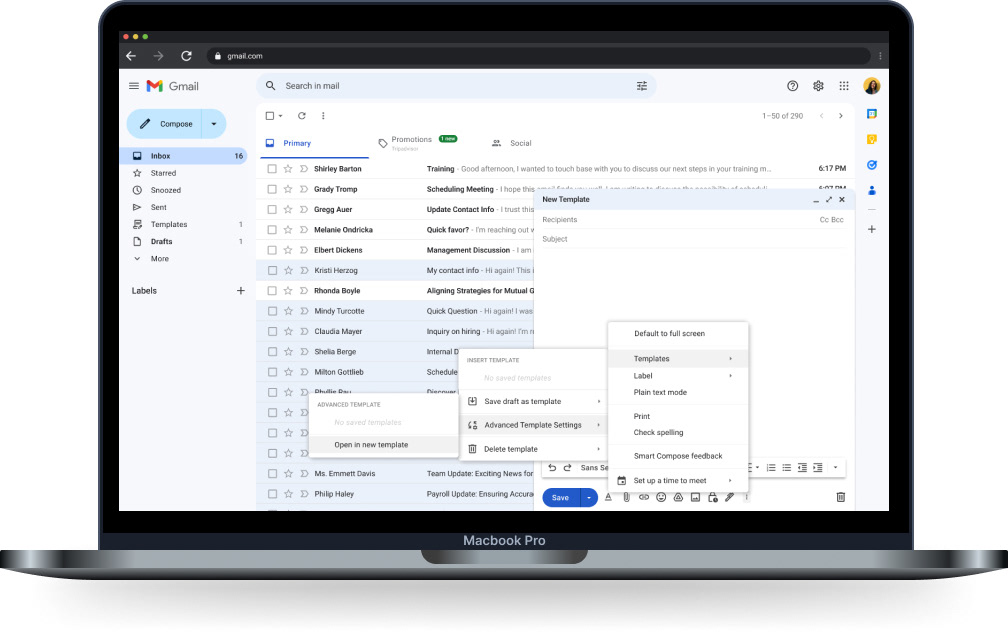
Task: Open the inbox more-options three-dot menu
Action: pyautogui.click(x=323, y=116)
